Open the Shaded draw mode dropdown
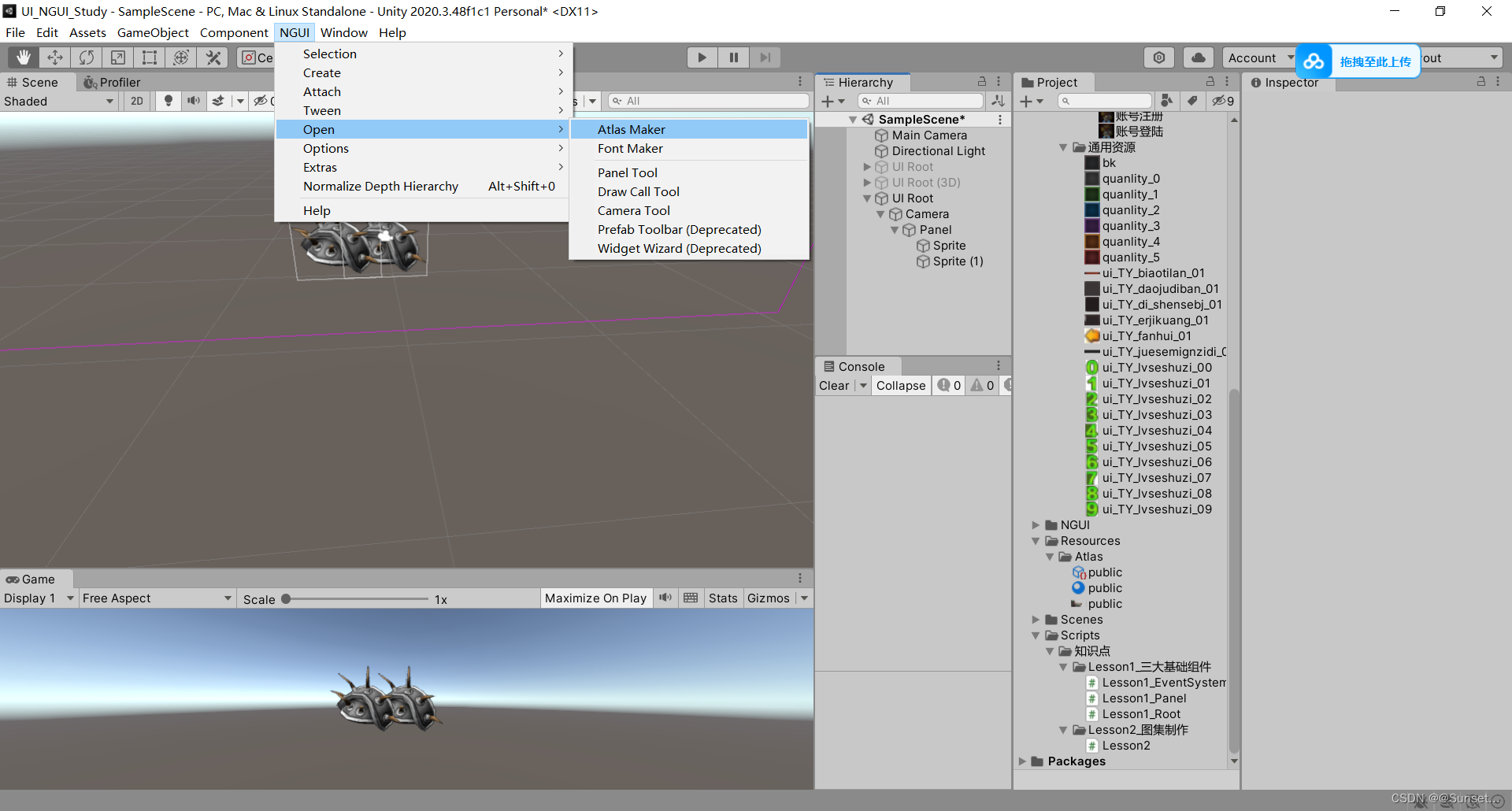 click(59, 101)
